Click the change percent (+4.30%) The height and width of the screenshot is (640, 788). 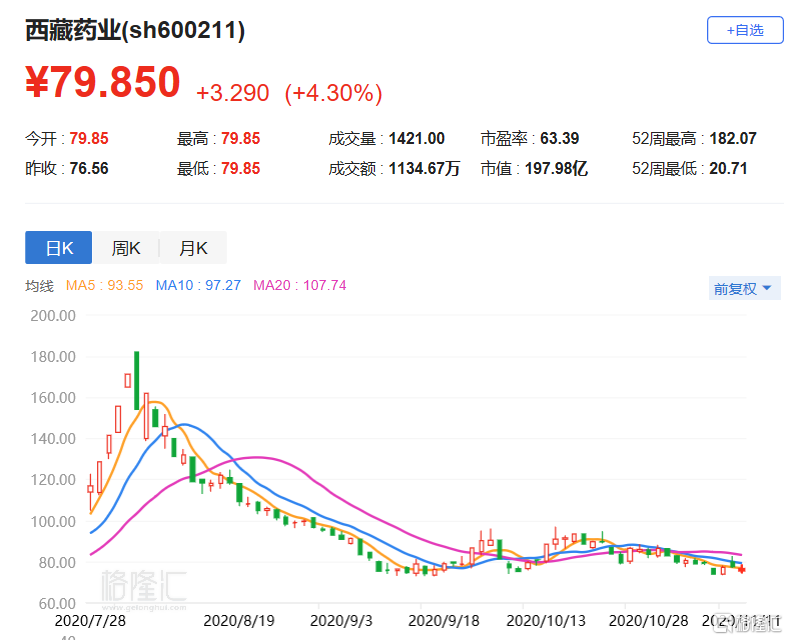pyautogui.click(x=333, y=93)
